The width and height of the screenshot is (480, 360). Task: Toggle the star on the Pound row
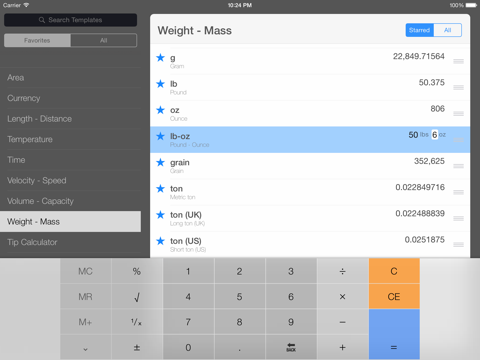[160, 84]
